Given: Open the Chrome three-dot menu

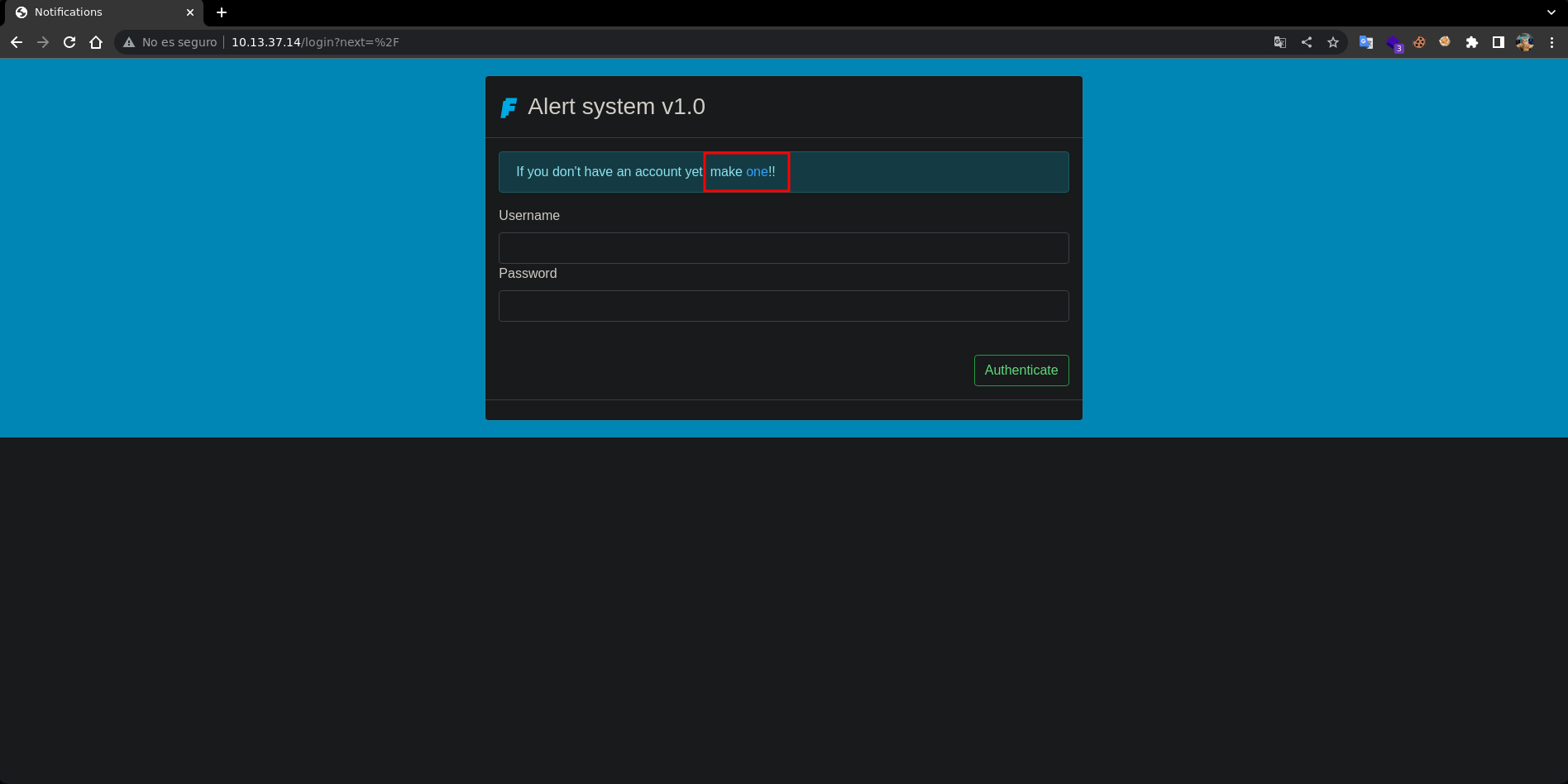Looking at the screenshot, I should point(1551,42).
